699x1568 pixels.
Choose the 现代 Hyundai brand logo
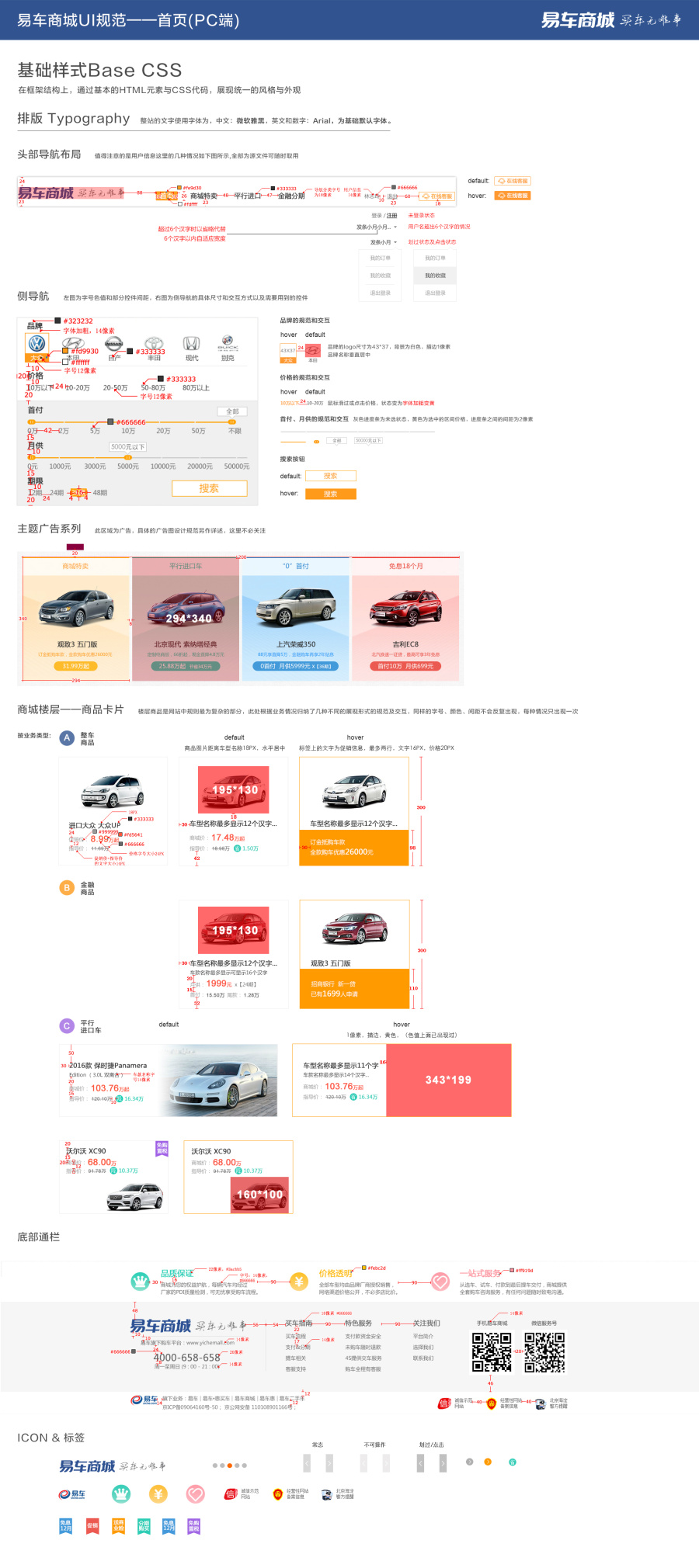pyautogui.click(x=192, y=343)
